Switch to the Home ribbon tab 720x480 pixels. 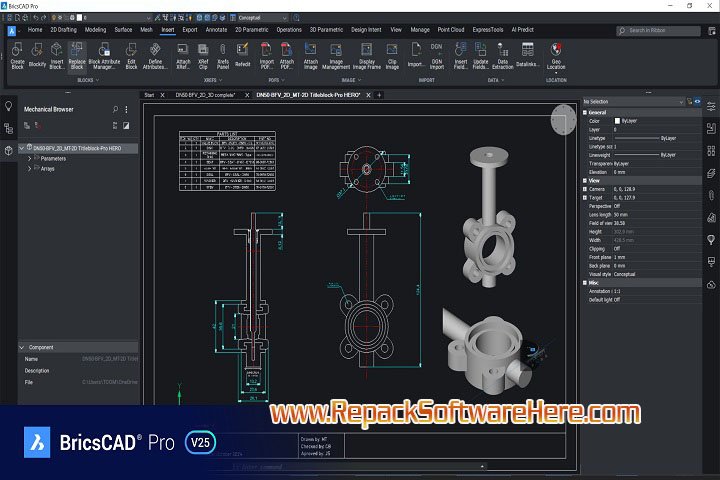click(35, 30)
